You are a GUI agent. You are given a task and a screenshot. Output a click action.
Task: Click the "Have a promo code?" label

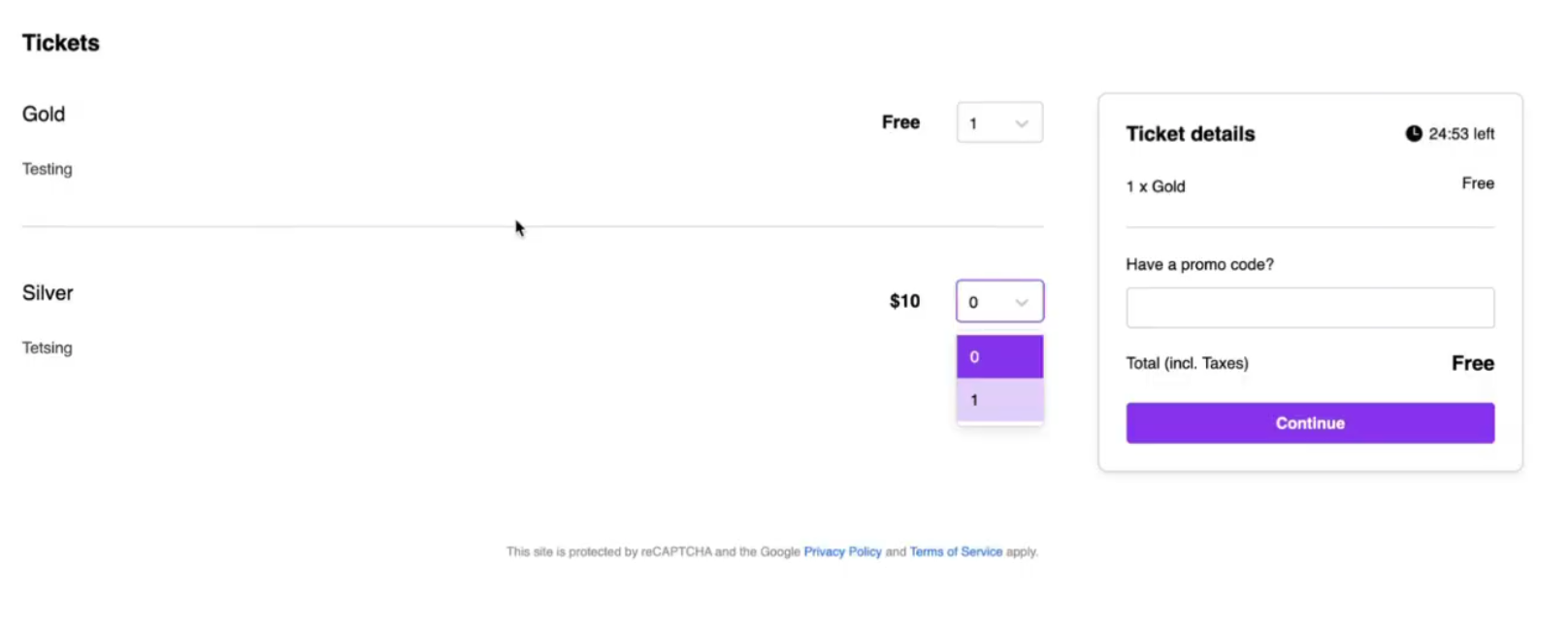(x=1199, y=264)
